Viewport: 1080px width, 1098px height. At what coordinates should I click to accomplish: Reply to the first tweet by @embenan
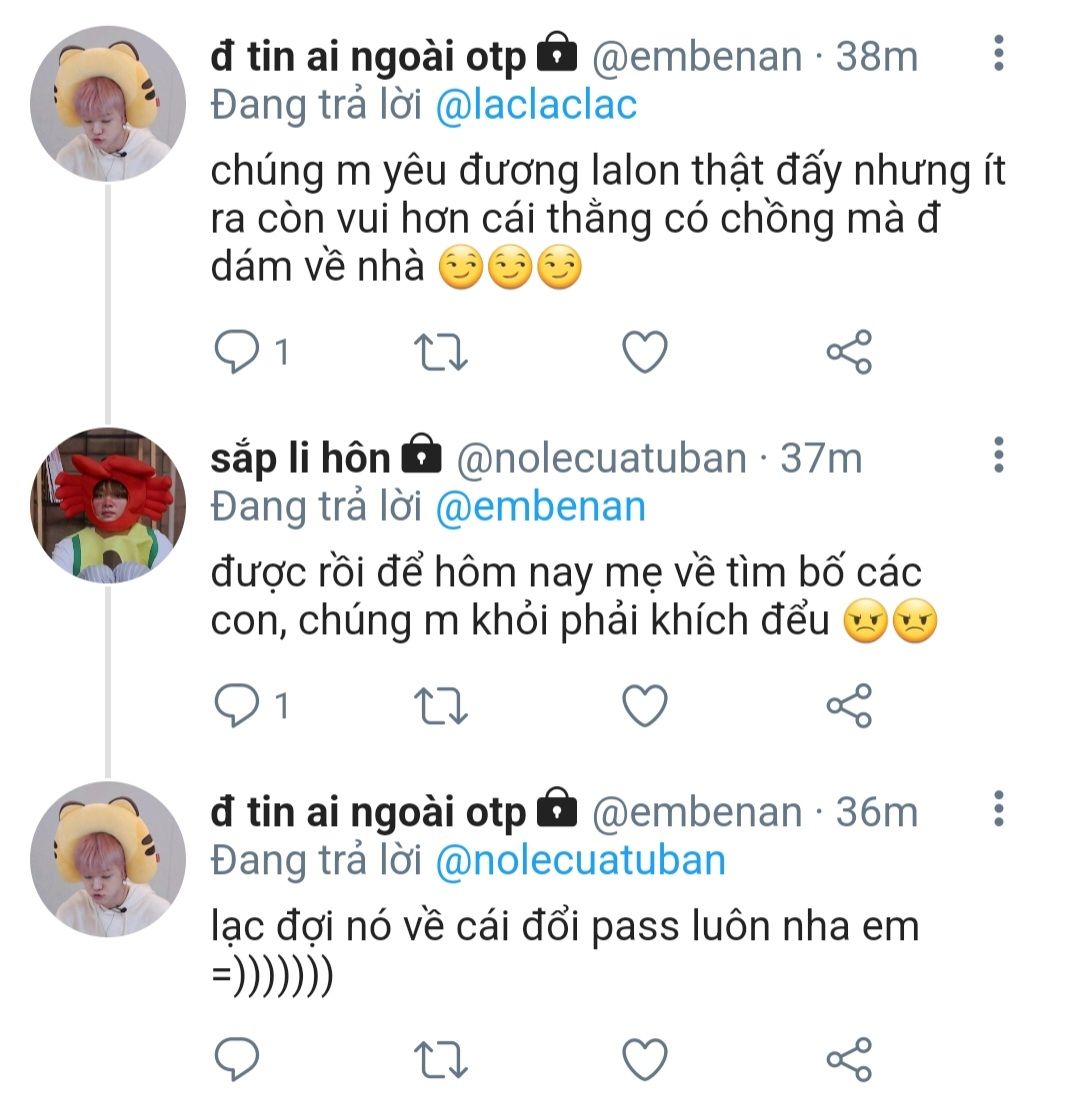237,352
